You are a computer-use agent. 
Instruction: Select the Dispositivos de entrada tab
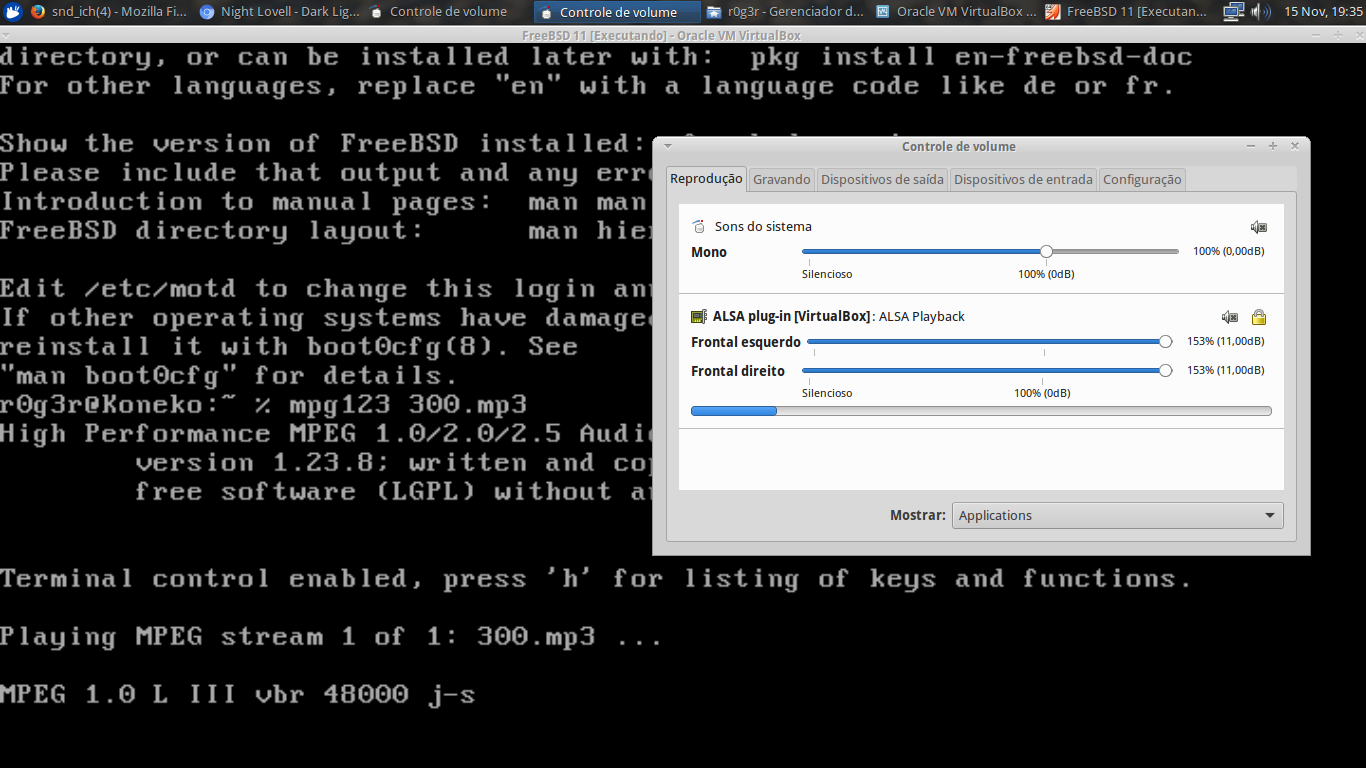[x=1022, y=180]
